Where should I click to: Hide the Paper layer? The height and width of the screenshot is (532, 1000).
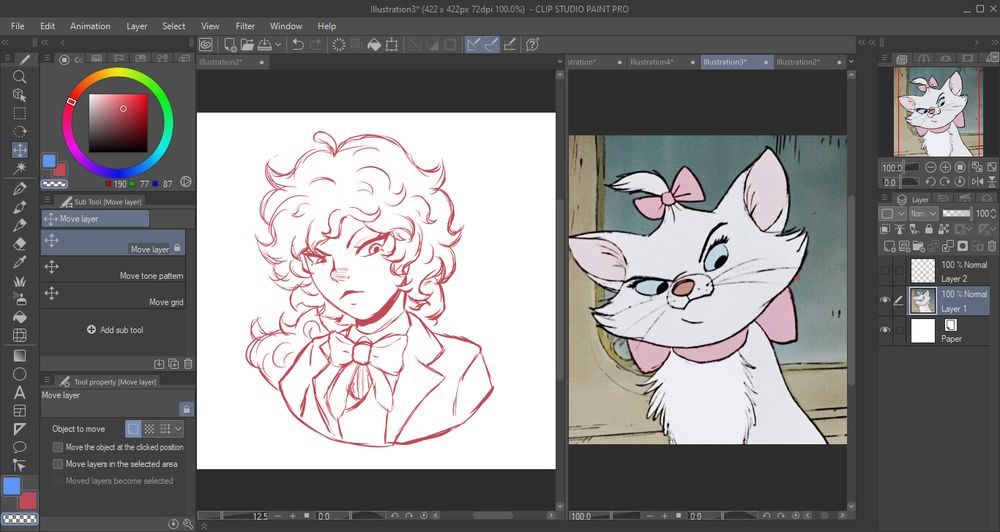pos(885,330)
